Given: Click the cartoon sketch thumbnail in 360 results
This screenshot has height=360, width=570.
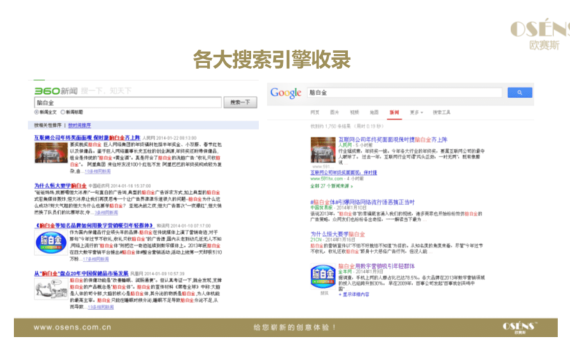Looking at the screenshot, I should (x=51, y=289).
